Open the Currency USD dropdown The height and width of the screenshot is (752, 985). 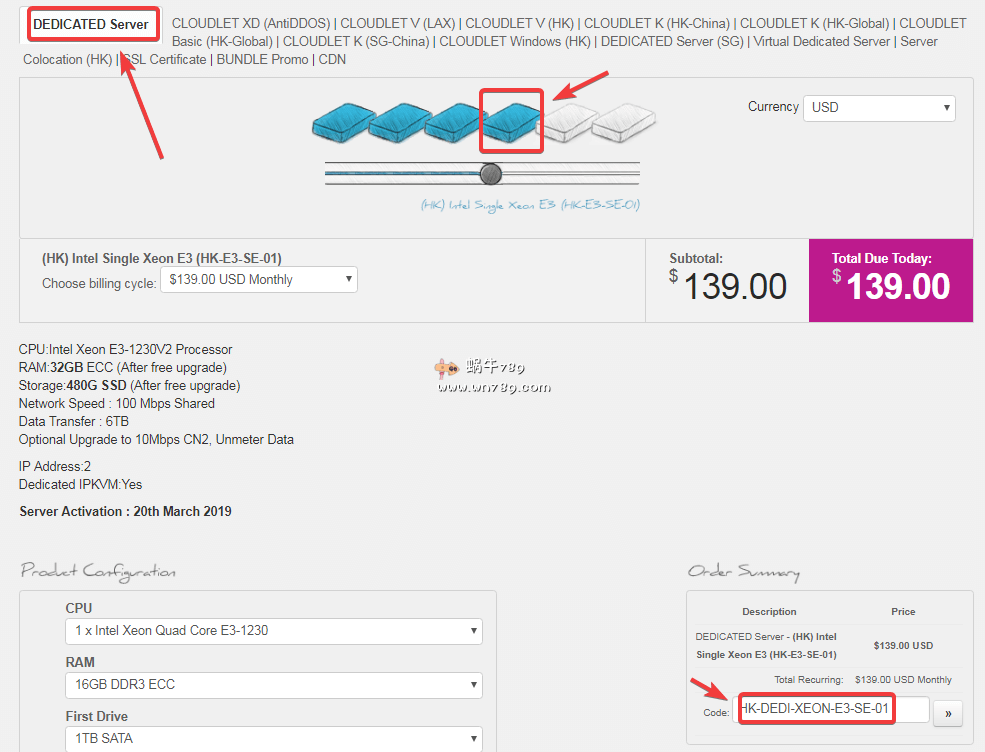(879, 108)
